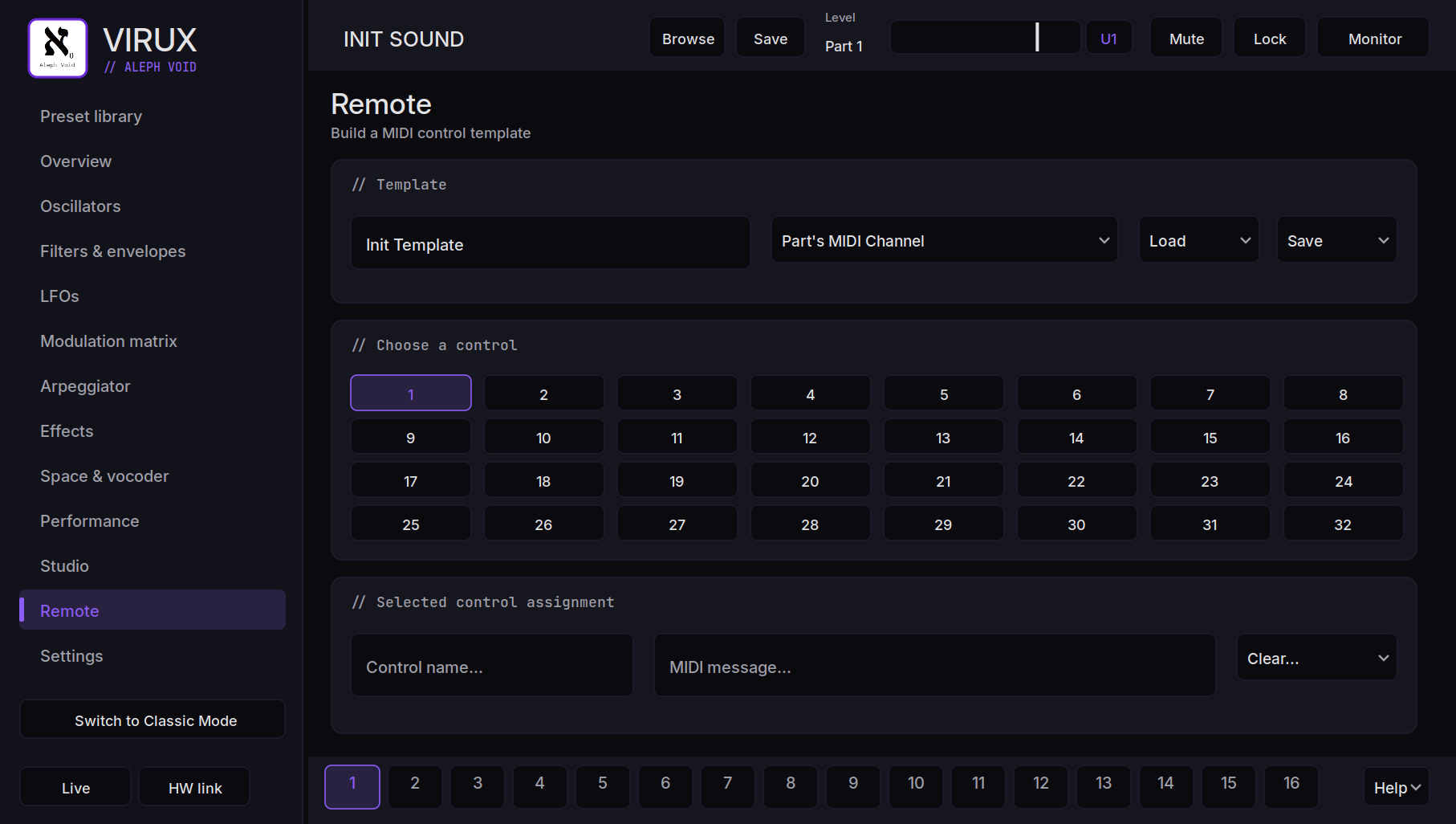1456x824 pixels.
Task: Open the Modulation matrix section
Action: [x=153, y=341]
